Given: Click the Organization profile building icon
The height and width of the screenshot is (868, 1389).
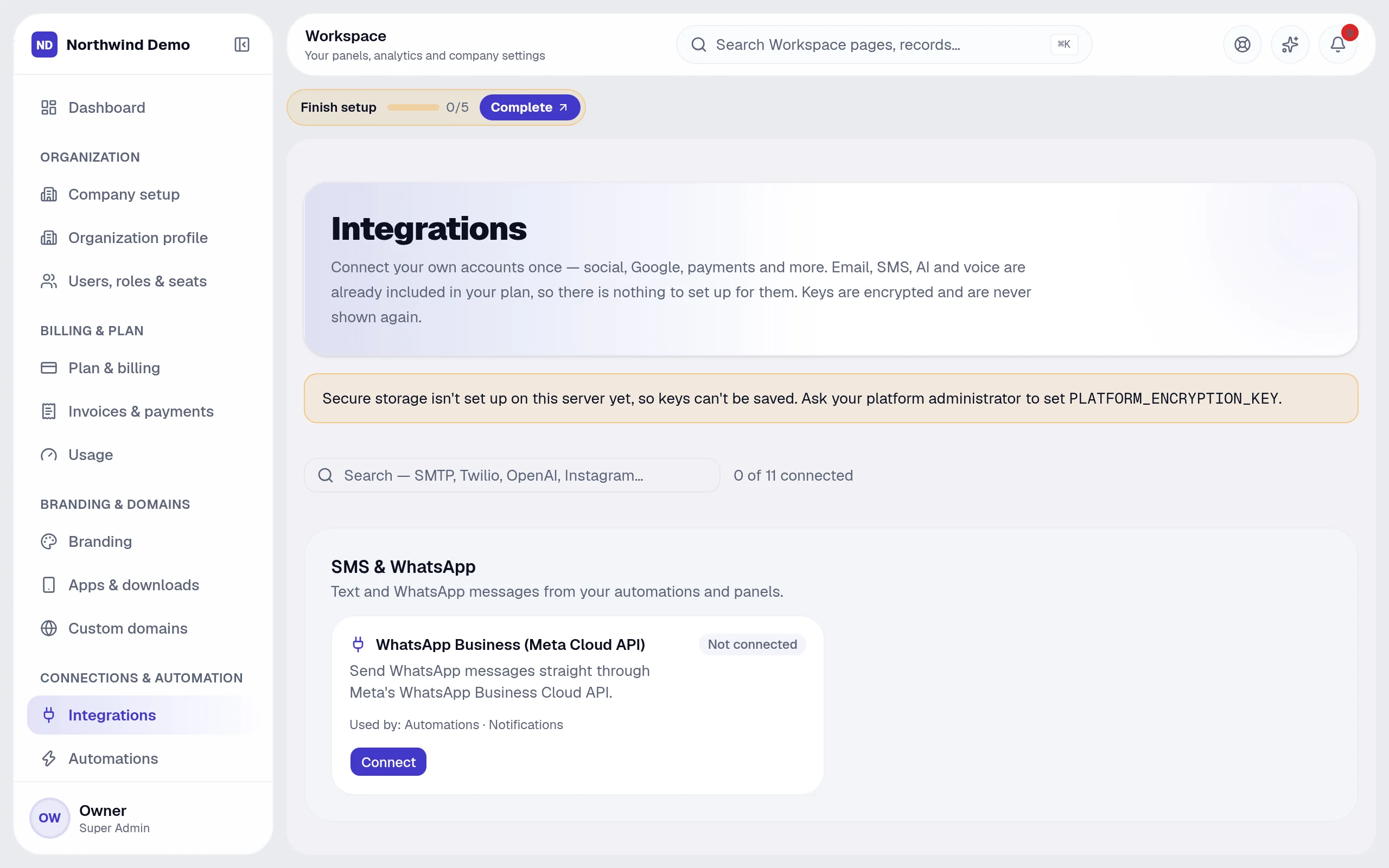Looking at the screenshot, I should pyautogui.click(x=49, y=238).
